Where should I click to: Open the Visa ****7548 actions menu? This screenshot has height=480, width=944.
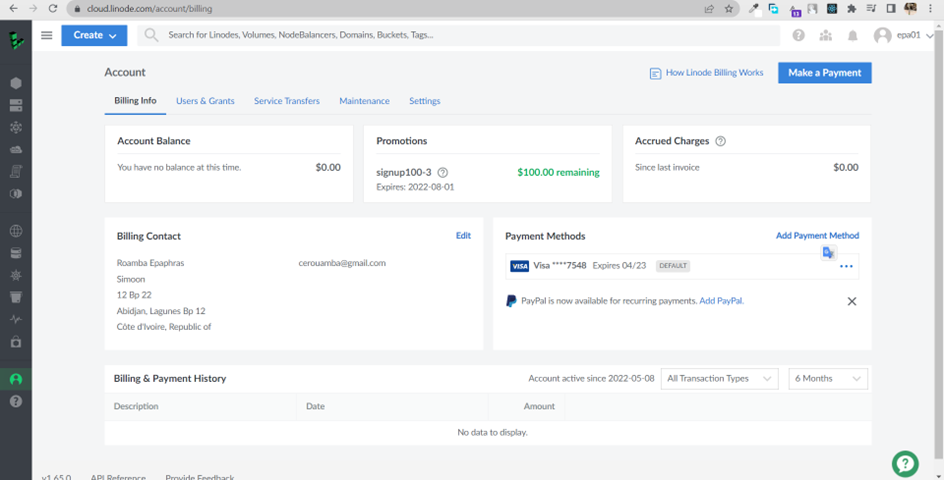coord(846,266)
